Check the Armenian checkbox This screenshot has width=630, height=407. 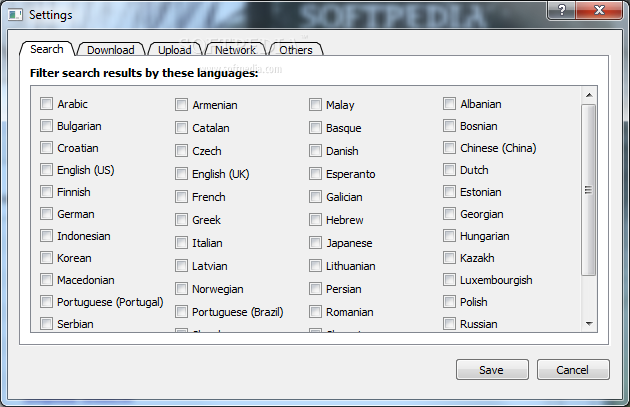(x=181, y=105)
